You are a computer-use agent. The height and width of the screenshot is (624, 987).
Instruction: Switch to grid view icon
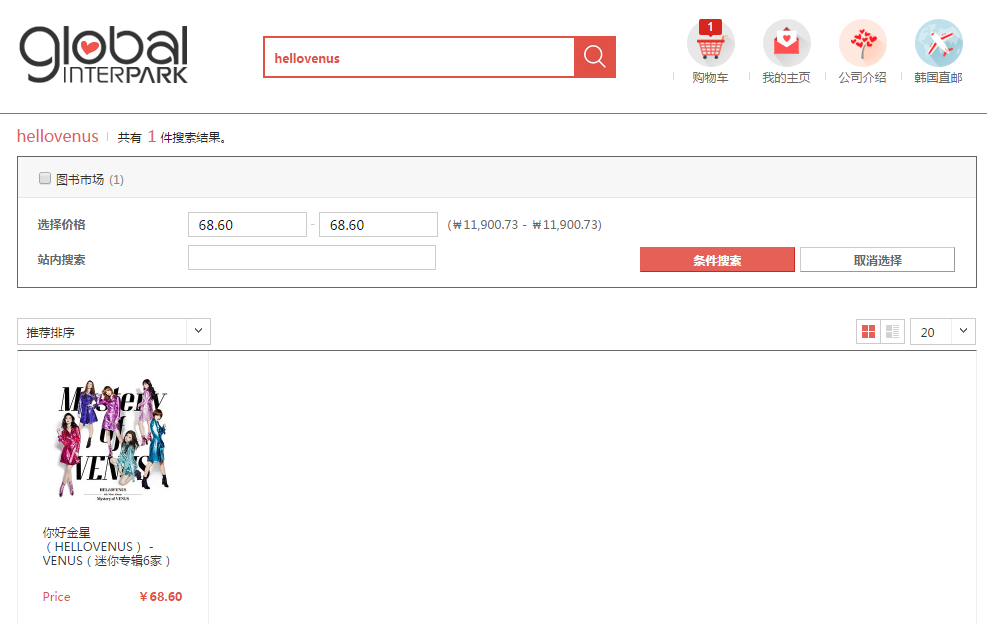point(869,332)
